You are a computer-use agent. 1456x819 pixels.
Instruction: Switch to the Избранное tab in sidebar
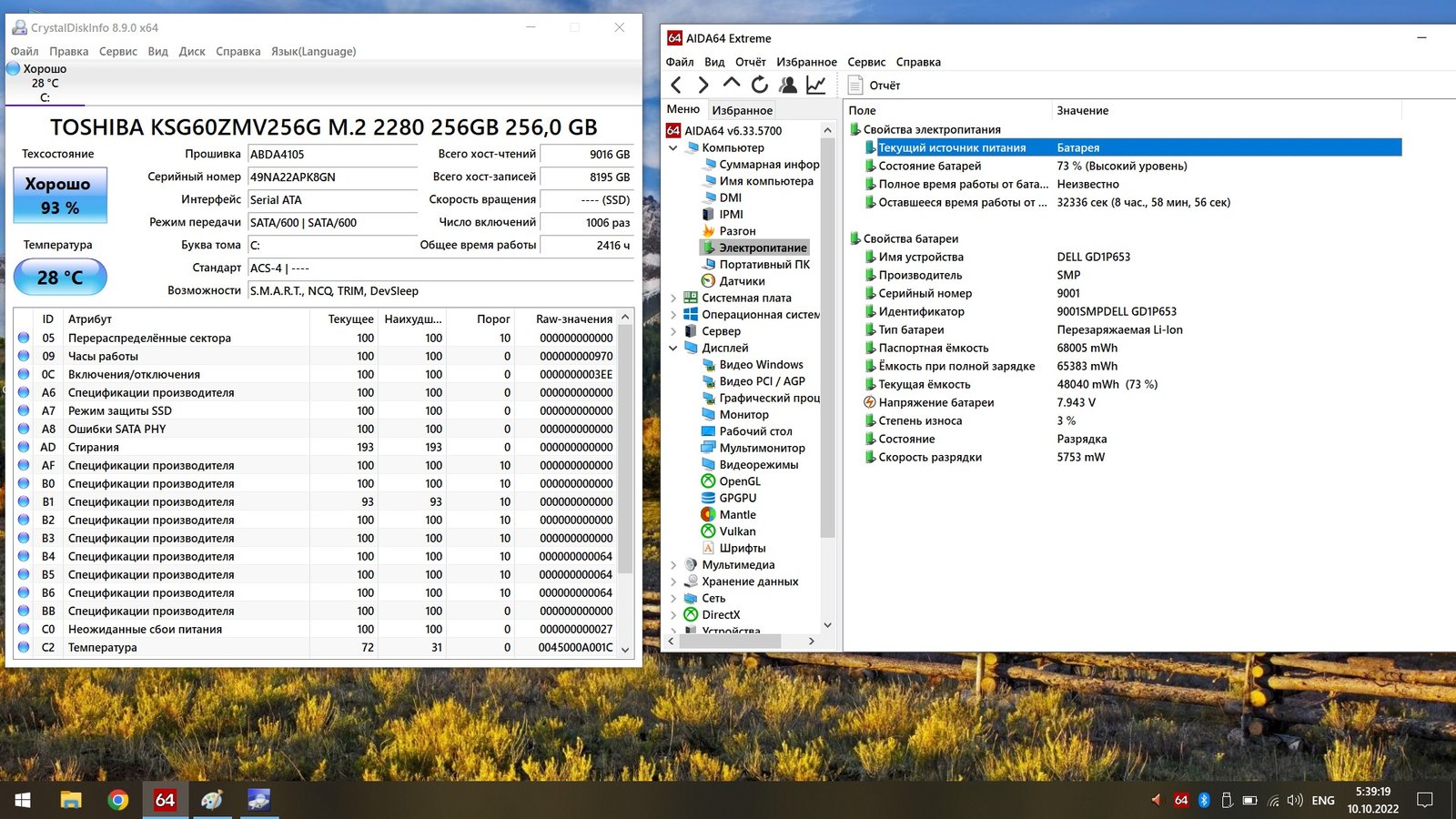[742, 110]
